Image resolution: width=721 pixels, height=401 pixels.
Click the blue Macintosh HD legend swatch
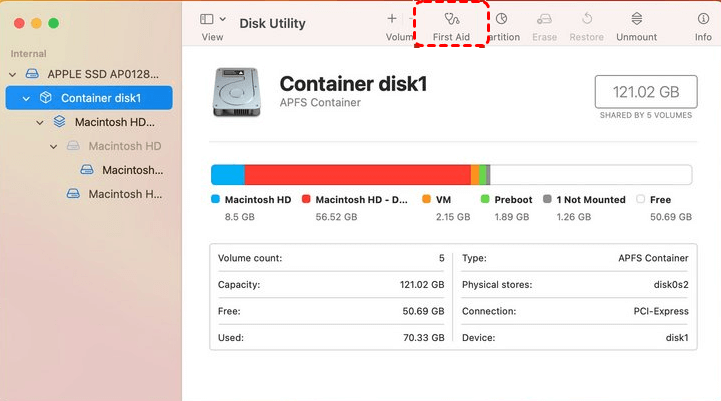tap(215, 200)
